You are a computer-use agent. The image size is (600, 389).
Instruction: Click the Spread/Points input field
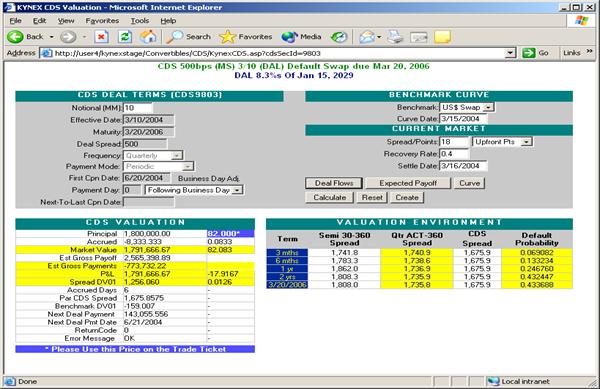[454, 142]
